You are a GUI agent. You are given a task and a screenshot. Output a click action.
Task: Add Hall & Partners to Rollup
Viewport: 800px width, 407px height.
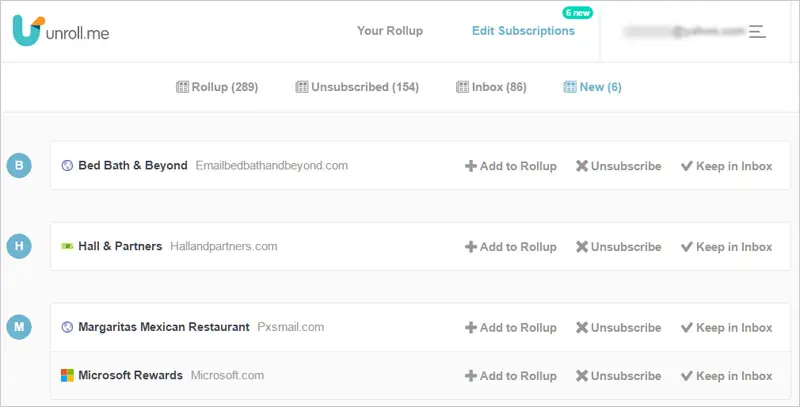pyautogui.click(x=511, y=246)
